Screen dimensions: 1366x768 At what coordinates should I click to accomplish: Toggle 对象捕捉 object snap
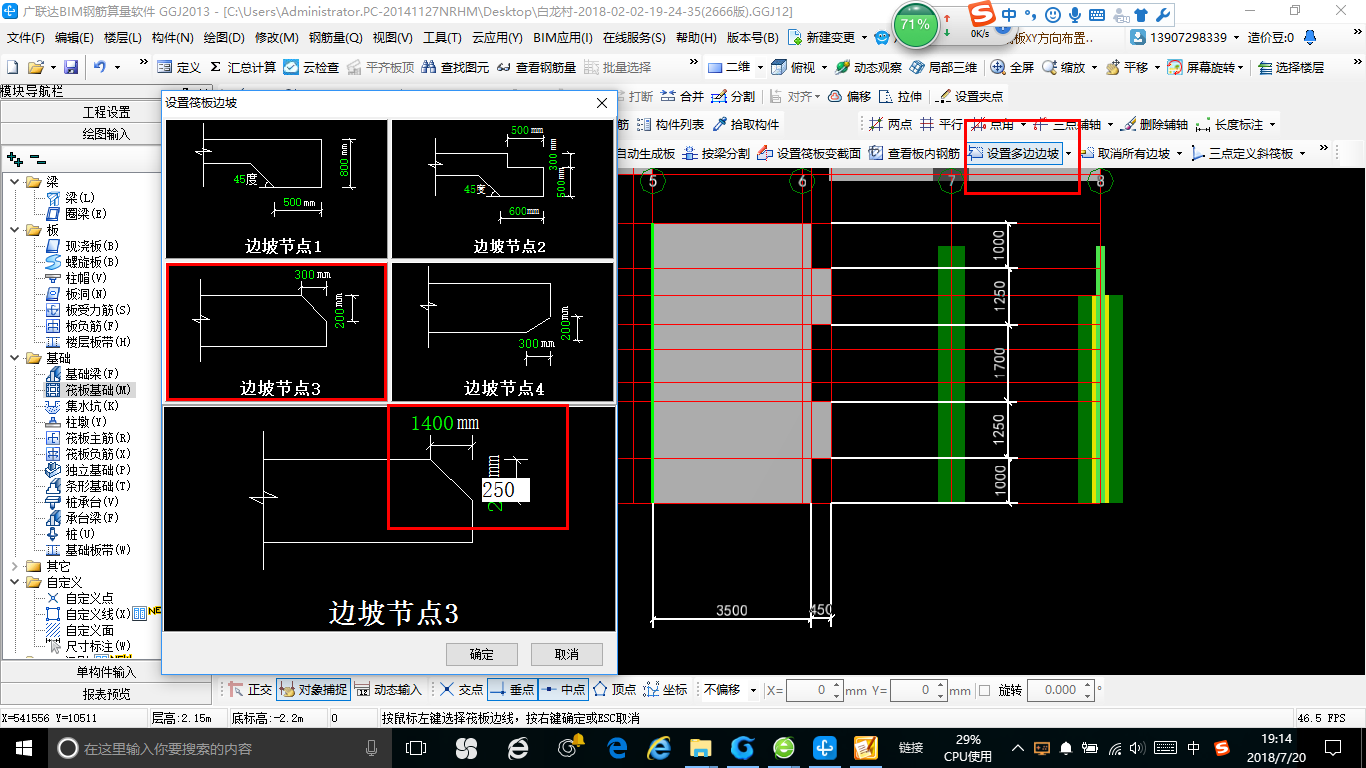313,689
